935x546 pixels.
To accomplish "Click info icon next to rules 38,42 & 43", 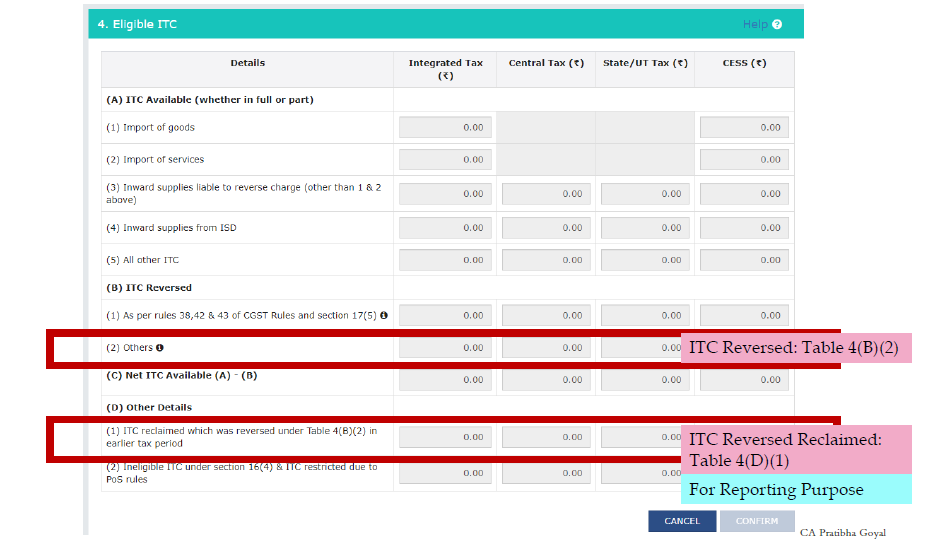I will point(384,316).
